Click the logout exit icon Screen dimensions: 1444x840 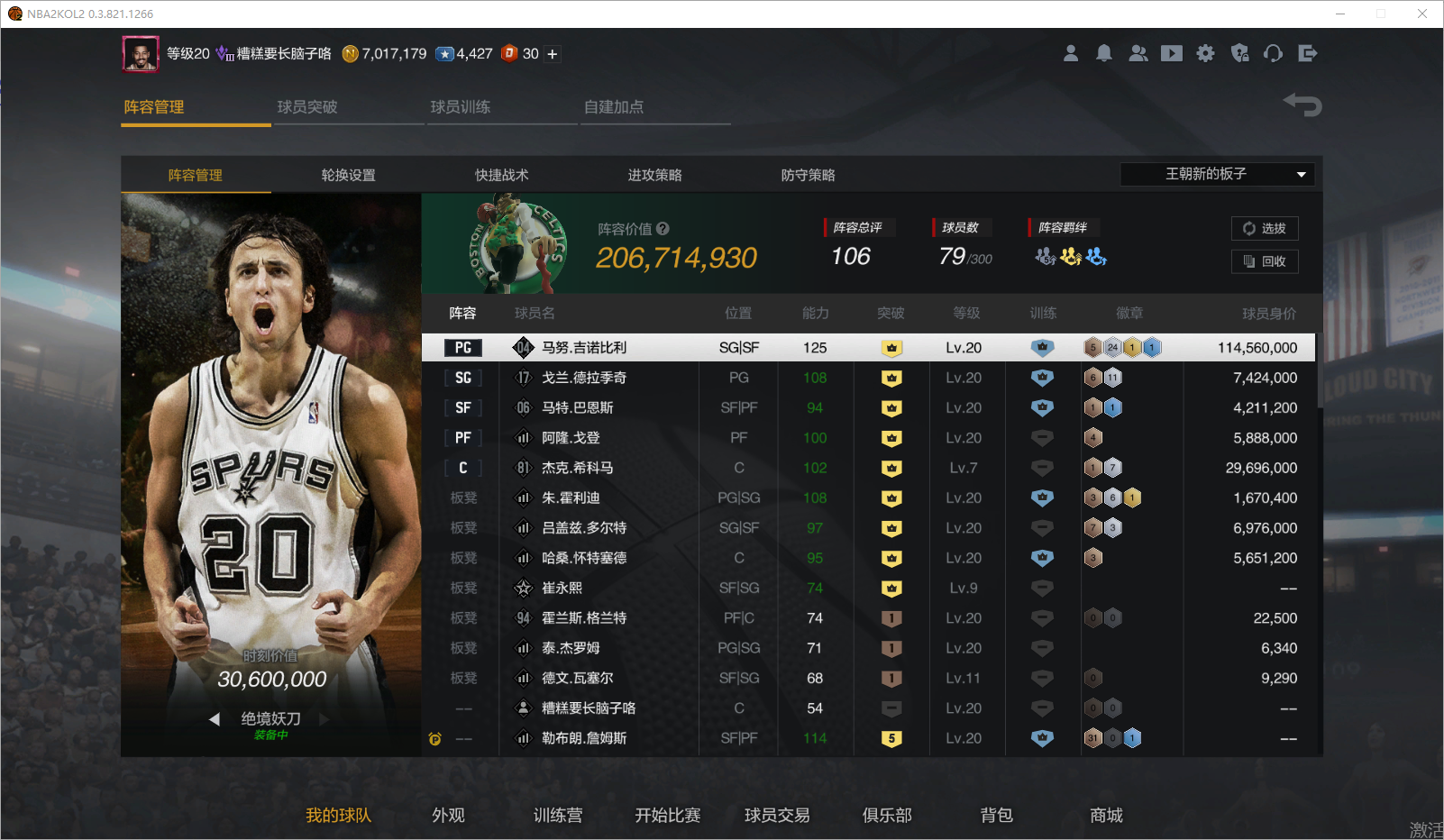coord(1307,54)
